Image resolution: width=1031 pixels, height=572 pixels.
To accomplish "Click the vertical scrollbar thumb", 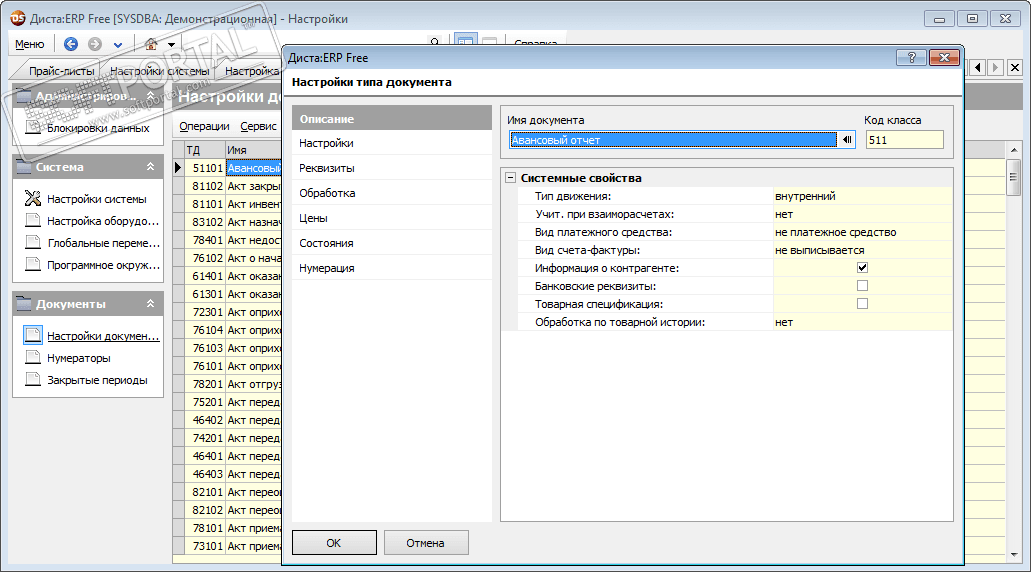I will pos(1013,178).
